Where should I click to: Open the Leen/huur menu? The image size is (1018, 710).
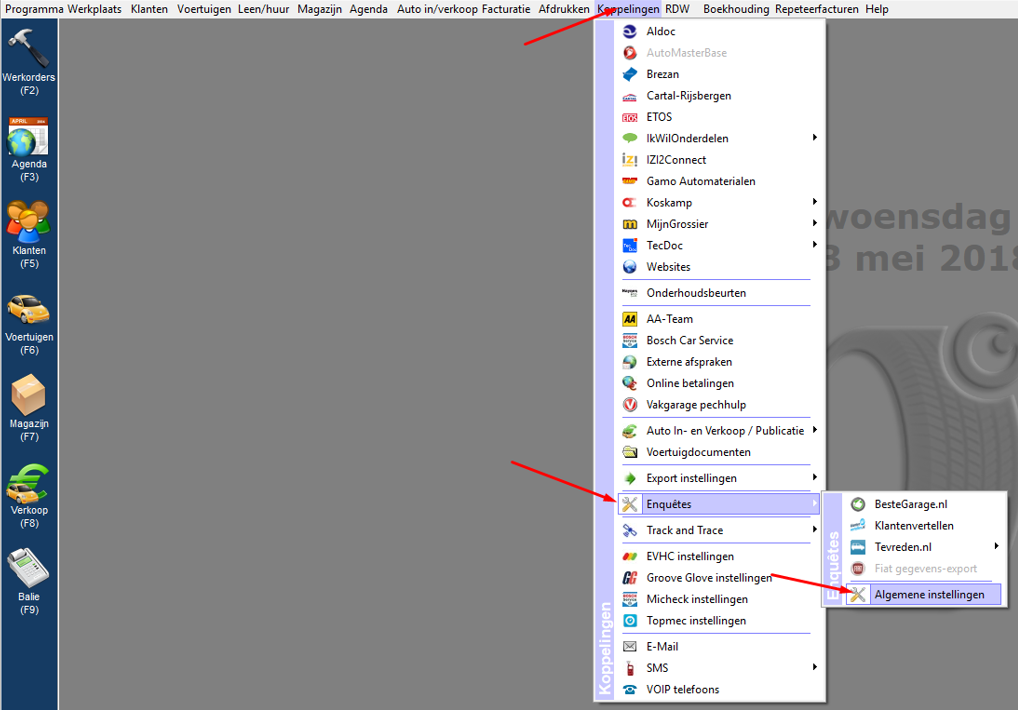pyautogui.click(x=263, y=9)
